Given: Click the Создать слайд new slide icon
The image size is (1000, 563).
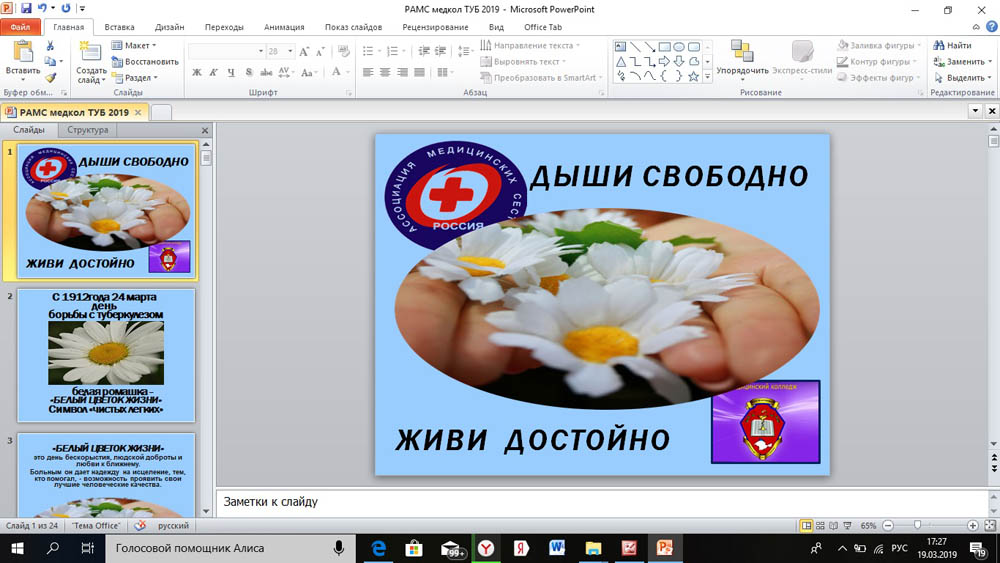Looking at the screenshot, I should 91,62.
